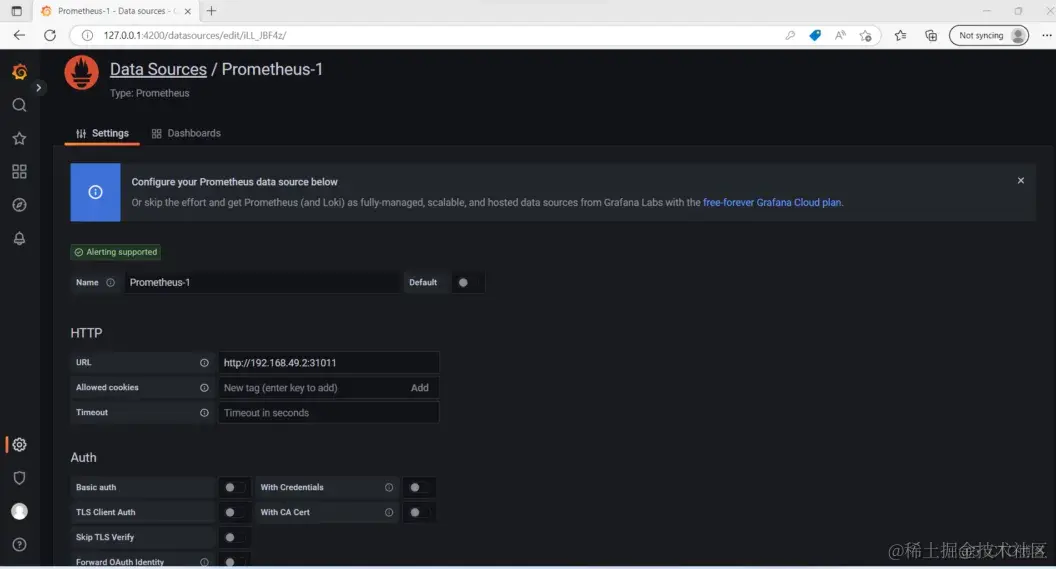Open the Explore compass icon
This screenshot has height=569, width=1056.
[20, 205]
